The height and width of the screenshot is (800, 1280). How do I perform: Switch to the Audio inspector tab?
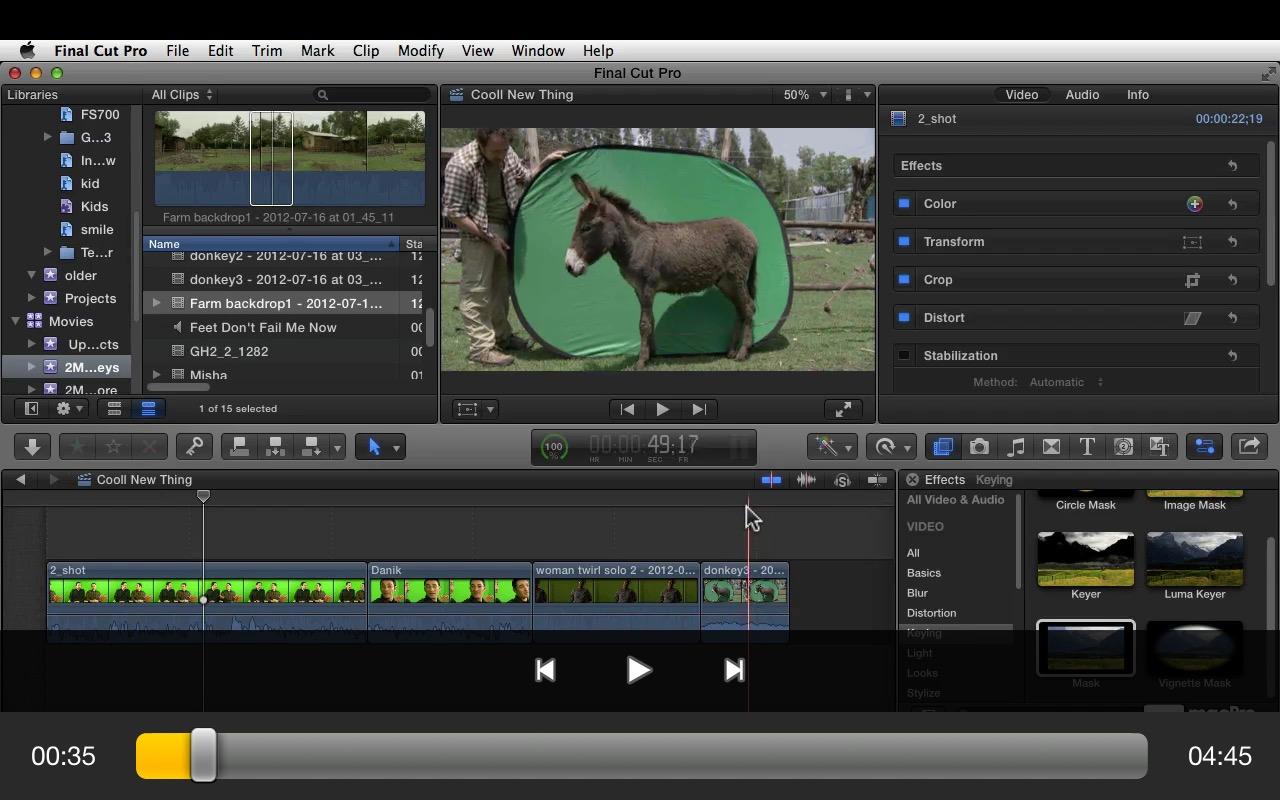(x=1082, y=95)
